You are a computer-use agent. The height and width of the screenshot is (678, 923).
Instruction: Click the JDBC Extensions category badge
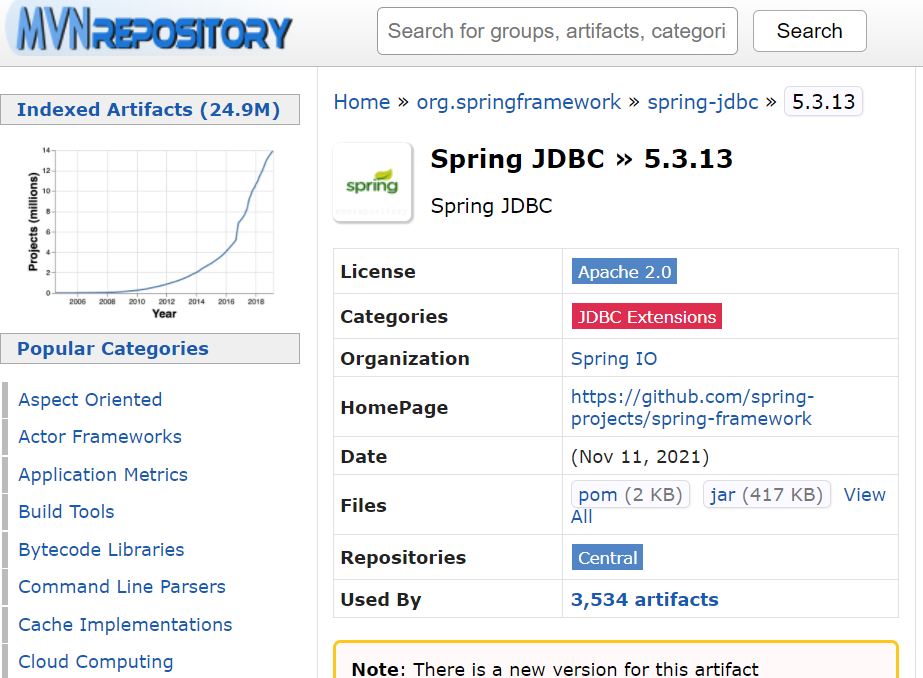pos(646,316)
